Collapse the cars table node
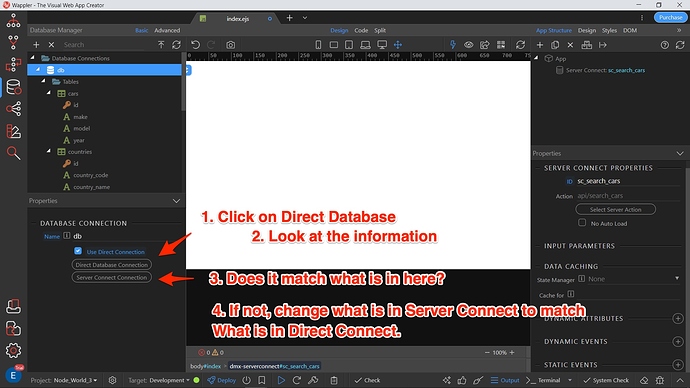The width and height of the screenshot is (690, 388). coord(48,93)
